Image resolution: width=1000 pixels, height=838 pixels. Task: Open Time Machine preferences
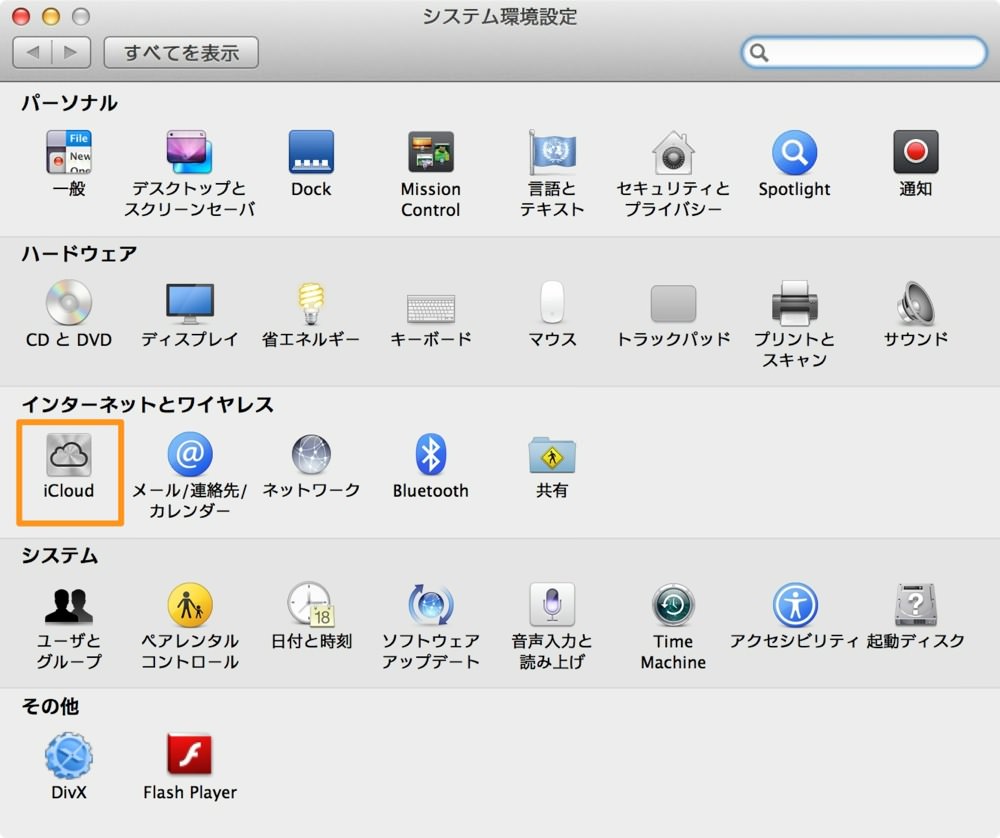click(x=673, y=605)
